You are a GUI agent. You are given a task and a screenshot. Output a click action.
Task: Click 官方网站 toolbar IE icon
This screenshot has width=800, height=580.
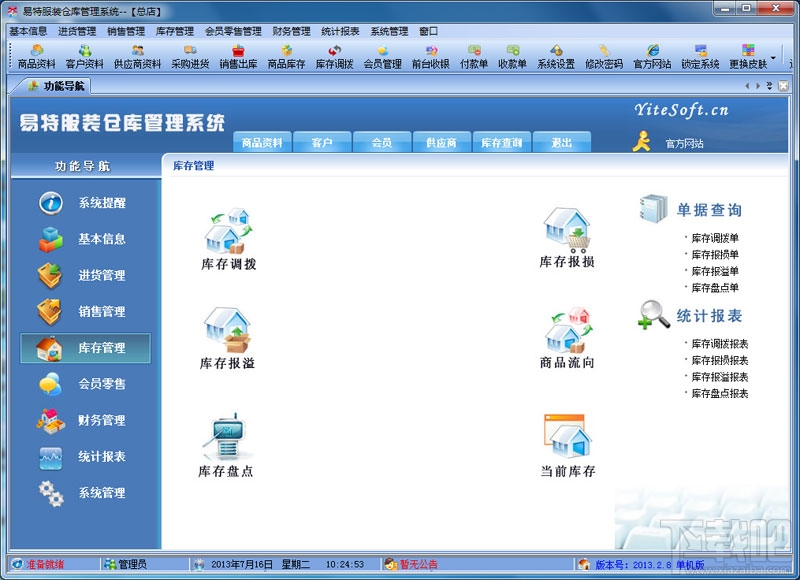tap(652, 57)
